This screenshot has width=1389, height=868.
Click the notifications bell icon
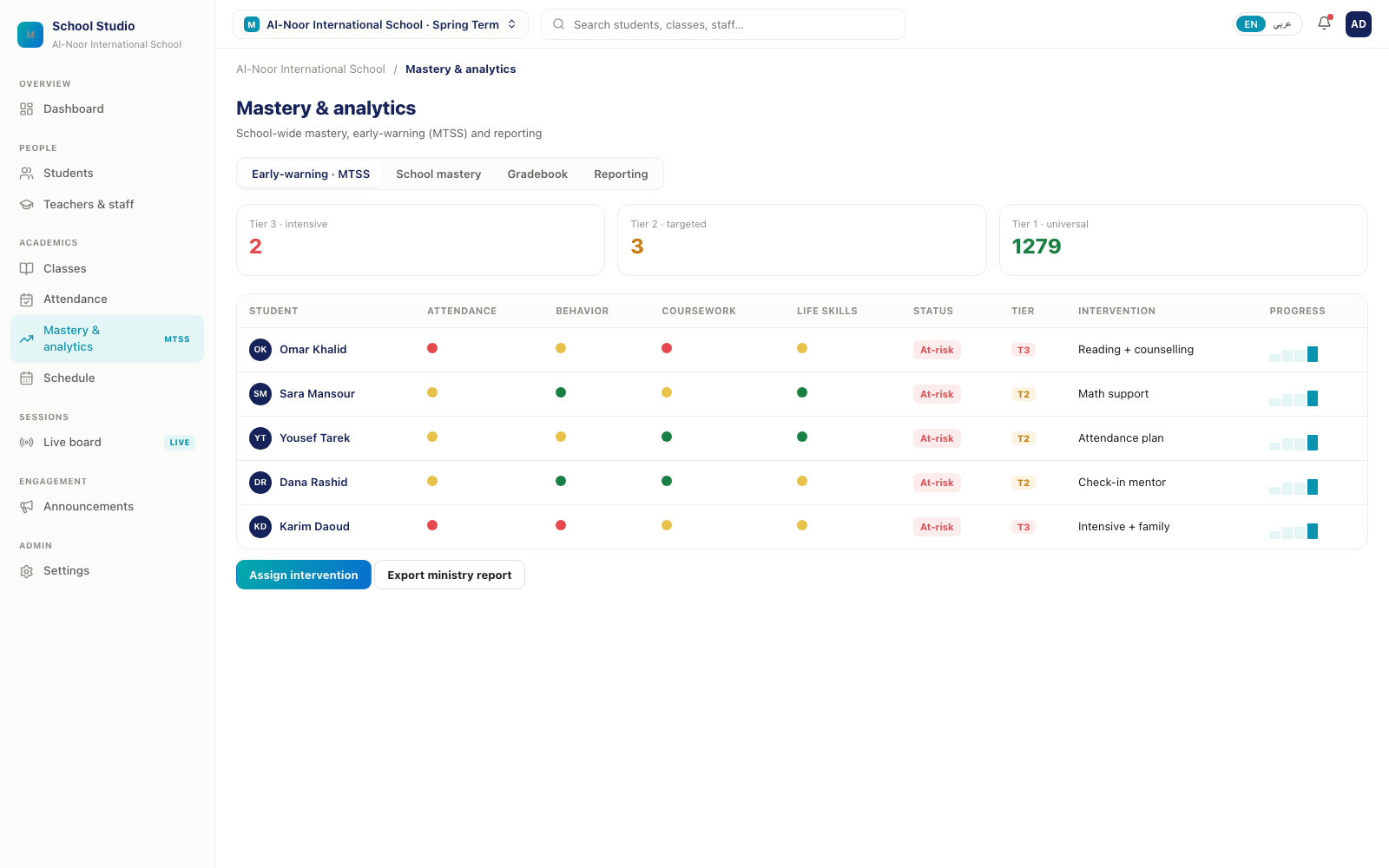coord(1324,24)
